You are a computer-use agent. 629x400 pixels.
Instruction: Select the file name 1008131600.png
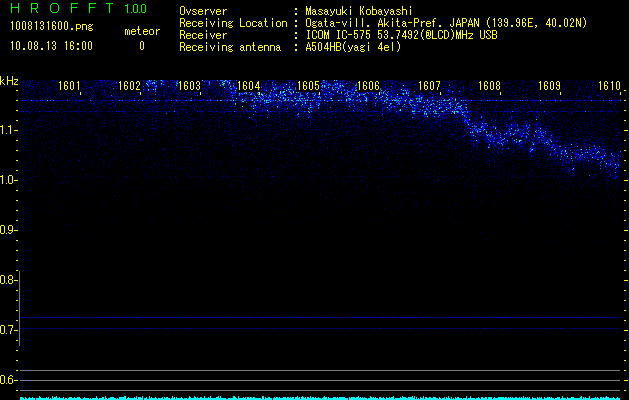tap(52, 27)
